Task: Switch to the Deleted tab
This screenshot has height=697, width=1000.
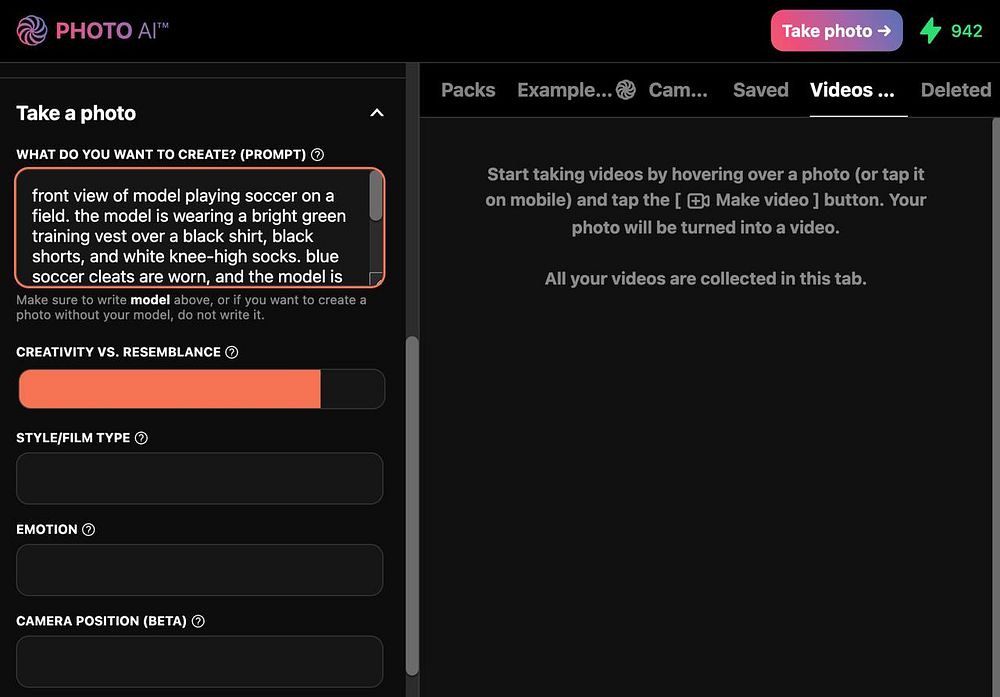Action: point(955,90)
